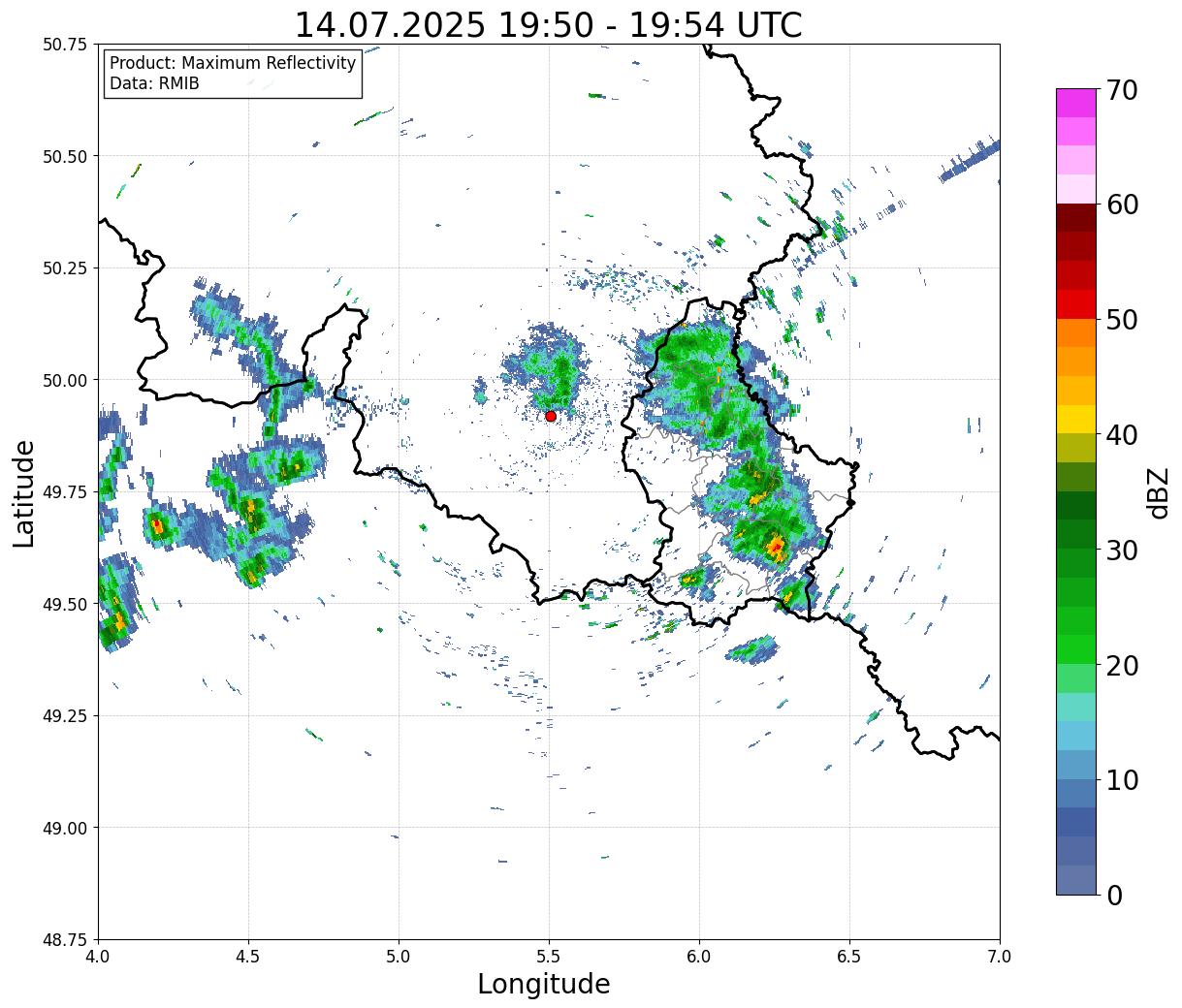Screen dimensions: 1182x1008
Task: Click longitude tick label '7.0'
Action: pyautogui.click(x=1000, y=956)
